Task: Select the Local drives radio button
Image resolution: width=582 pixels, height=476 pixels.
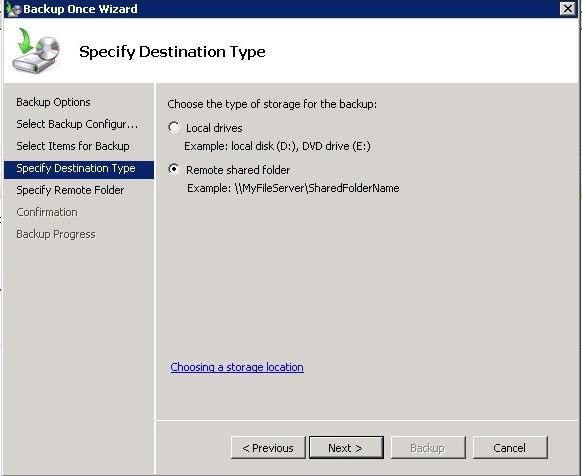Action: point(174,127)
